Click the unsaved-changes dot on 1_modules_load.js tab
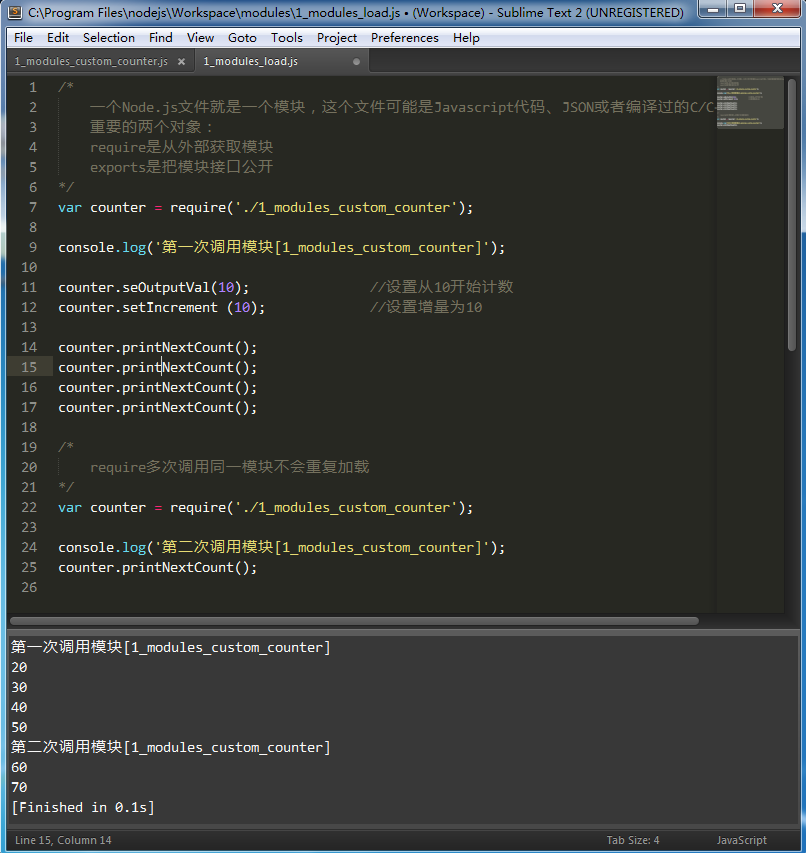 click(355, 60)
